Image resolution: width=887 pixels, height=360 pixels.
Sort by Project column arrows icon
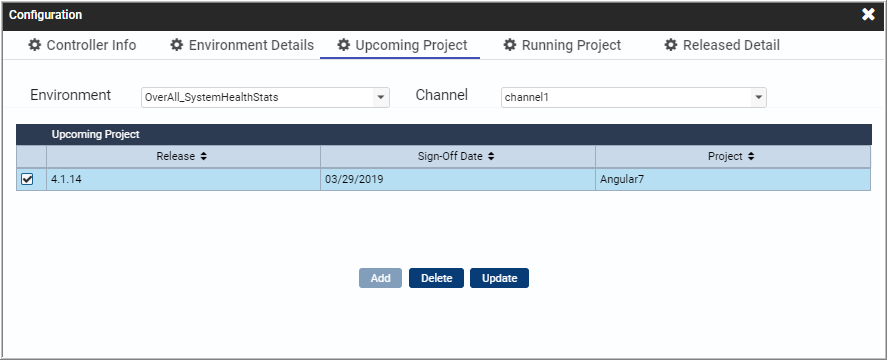point(751,157)
